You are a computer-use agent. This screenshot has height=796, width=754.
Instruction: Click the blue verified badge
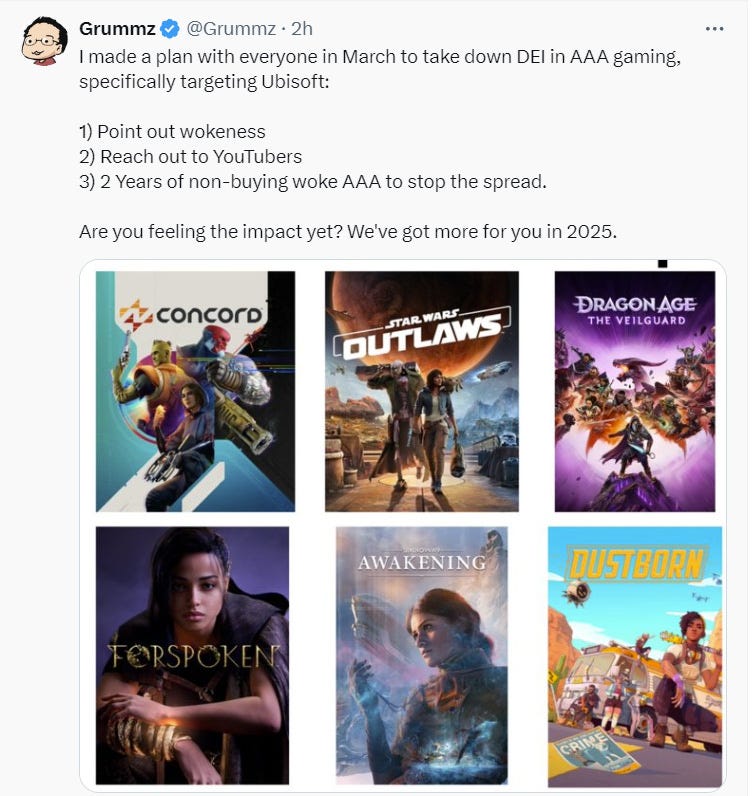(170, 29)
